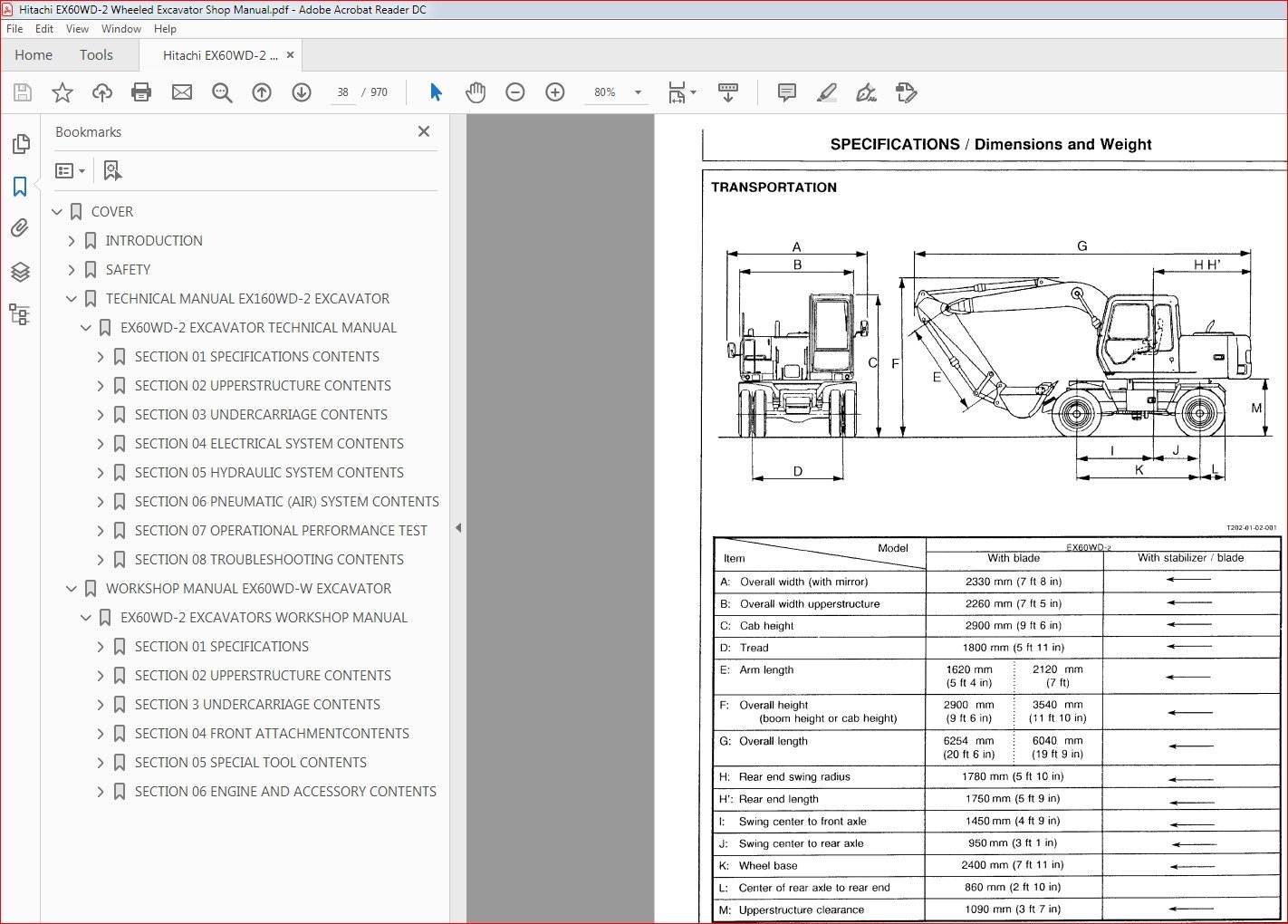Viewport: 1288px width, 924px height.
Task: Open SECTION 02 UPPERSTRUCTURE CONTENTS technical bookmark
Action: pyautogui.click(x=263, y=386)
